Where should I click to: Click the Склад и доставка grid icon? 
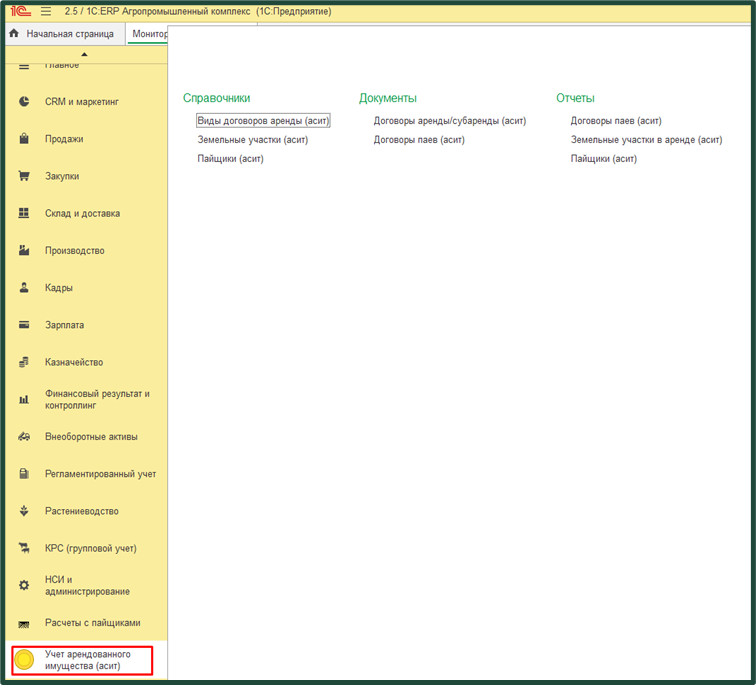[x=24, y=213]
